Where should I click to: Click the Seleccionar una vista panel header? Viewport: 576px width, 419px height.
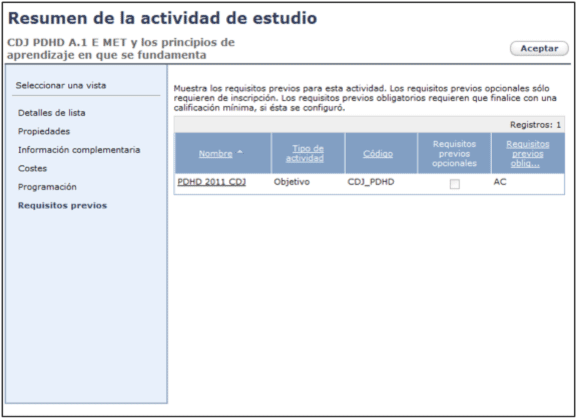coord(61,86)
